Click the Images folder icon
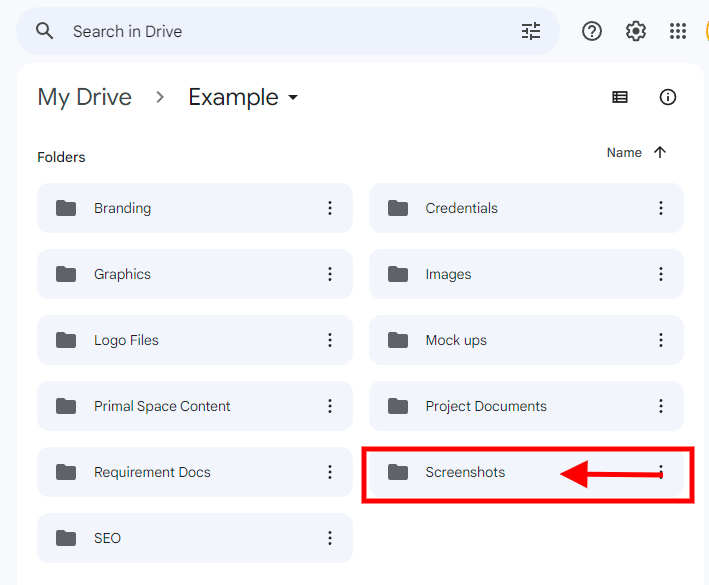This screenshot has height=585, width=709. tap(398, 274)
